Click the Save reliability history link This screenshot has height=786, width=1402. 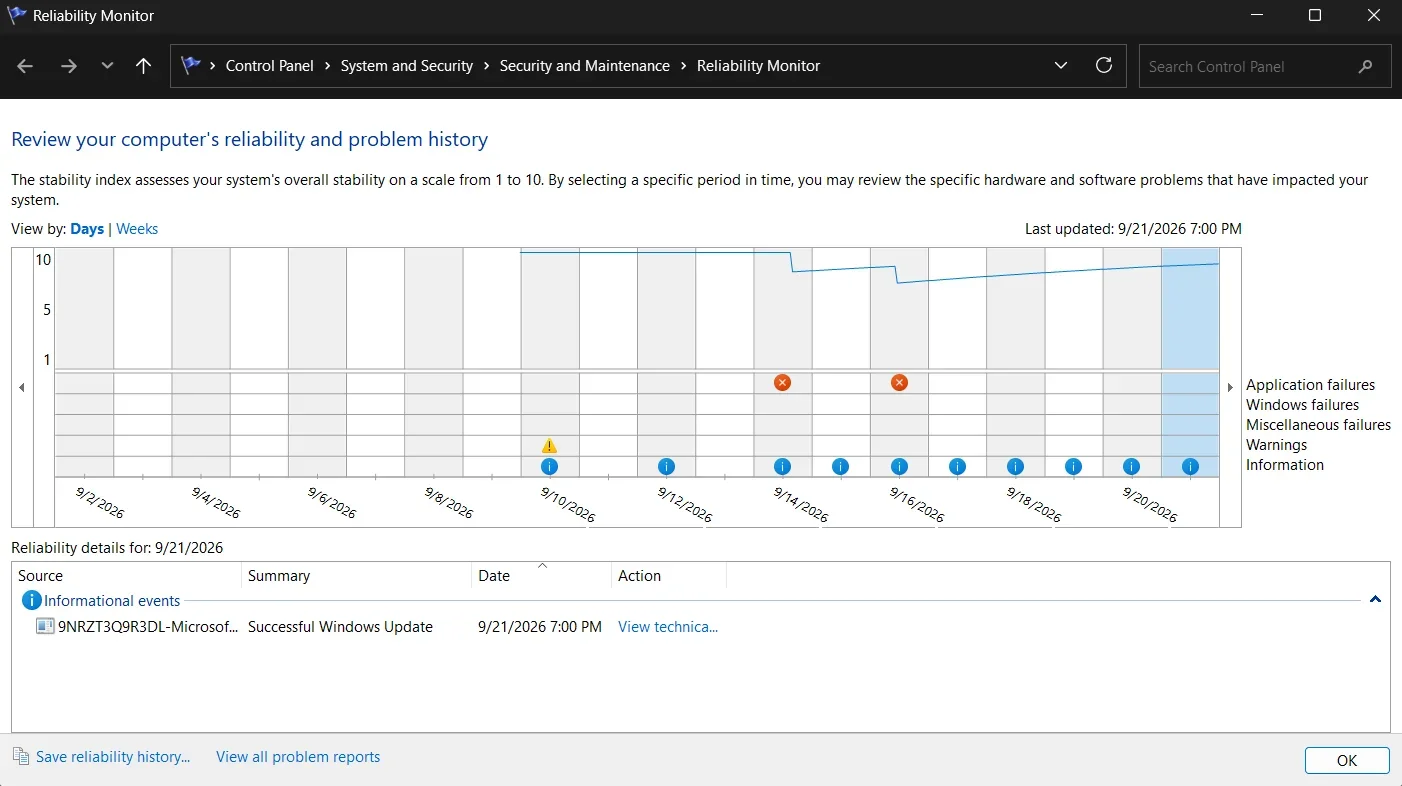(x=113, y=757)
